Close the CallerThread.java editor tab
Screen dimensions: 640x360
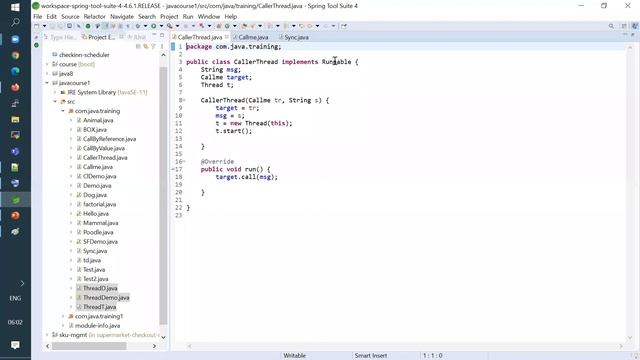click(x=227, y=37)
